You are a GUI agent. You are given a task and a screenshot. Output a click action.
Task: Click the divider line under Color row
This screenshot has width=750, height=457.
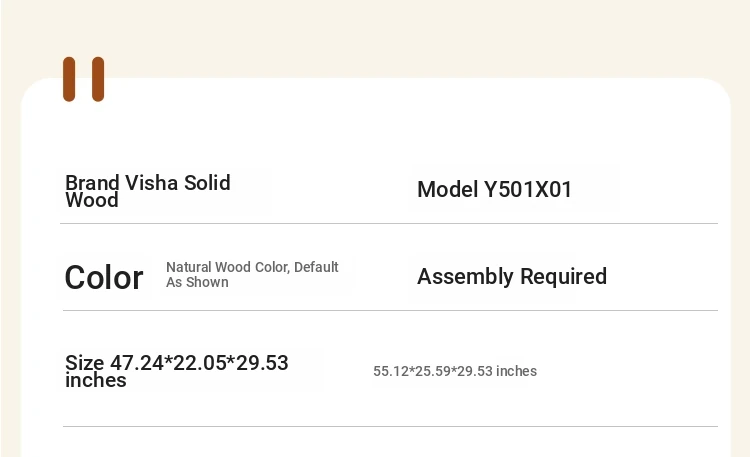[390, 311]
